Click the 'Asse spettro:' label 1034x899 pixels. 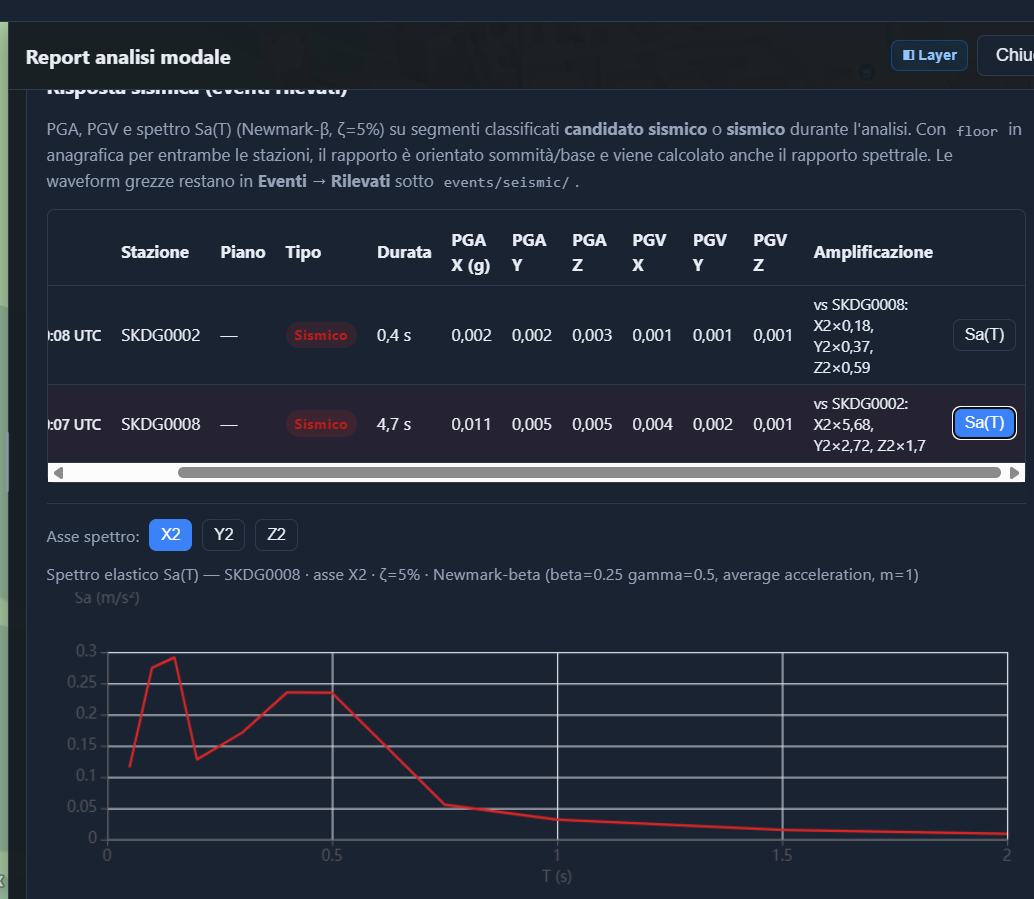93,537
